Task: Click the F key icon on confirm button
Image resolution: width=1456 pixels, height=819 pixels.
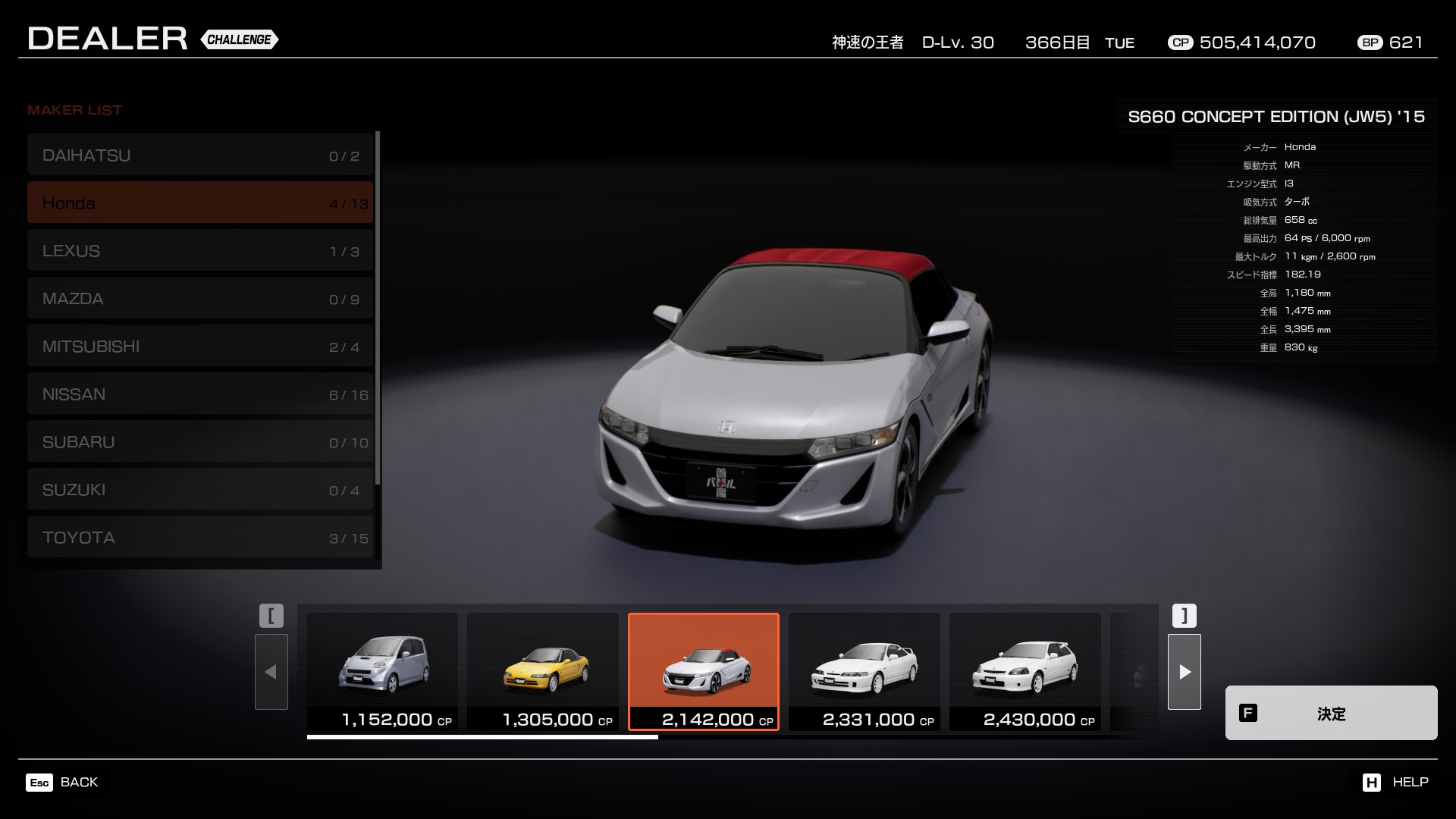Action: (x=1247, y=713)
